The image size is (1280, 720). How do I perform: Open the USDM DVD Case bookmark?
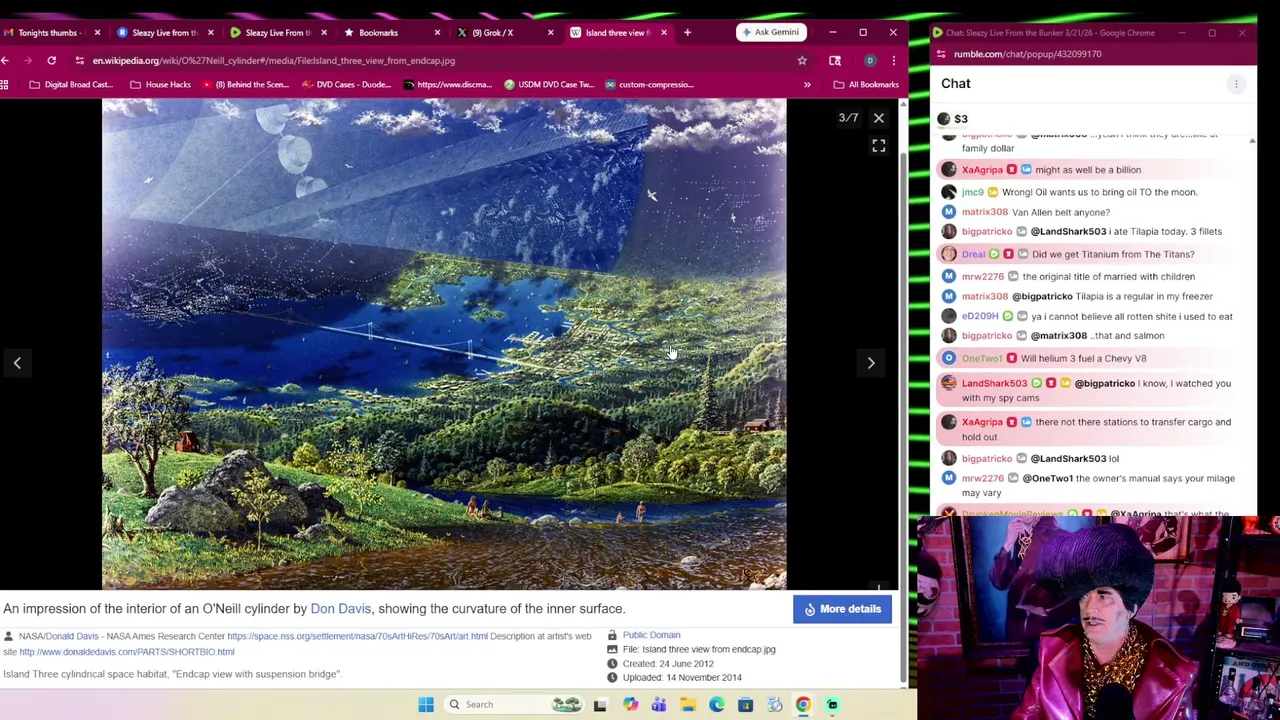click(x=549, y=85)
